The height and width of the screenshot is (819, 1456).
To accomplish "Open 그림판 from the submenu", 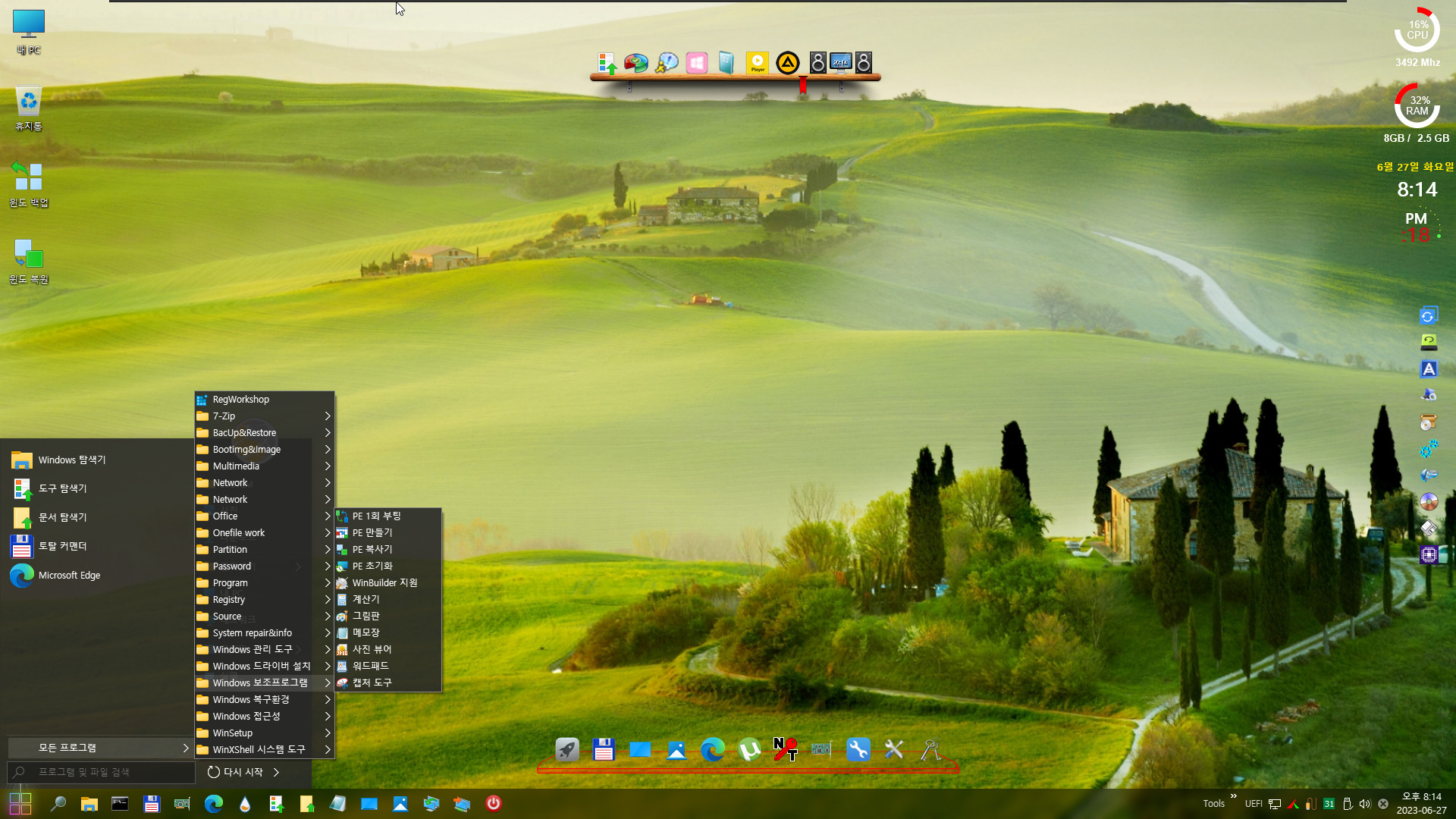I will 388,616.
